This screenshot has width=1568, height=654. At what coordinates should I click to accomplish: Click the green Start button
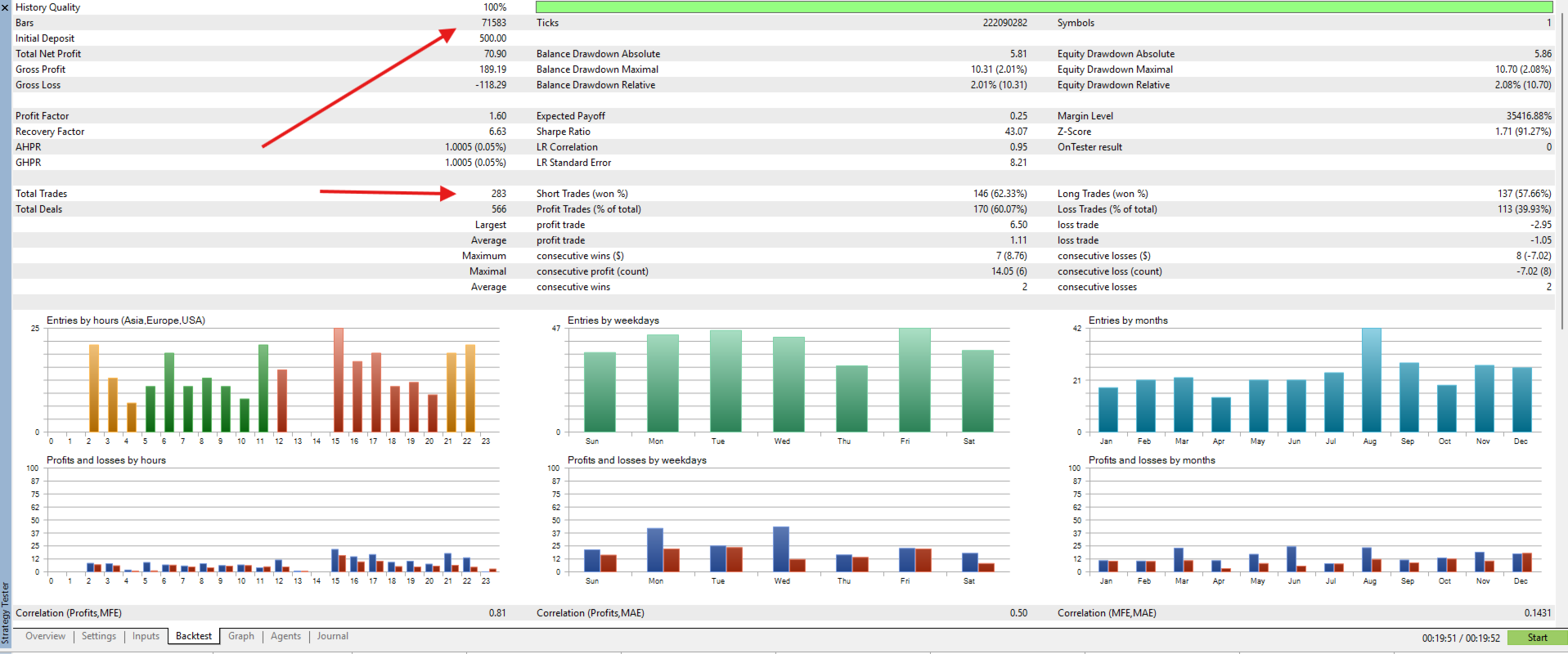point(1537,638)
